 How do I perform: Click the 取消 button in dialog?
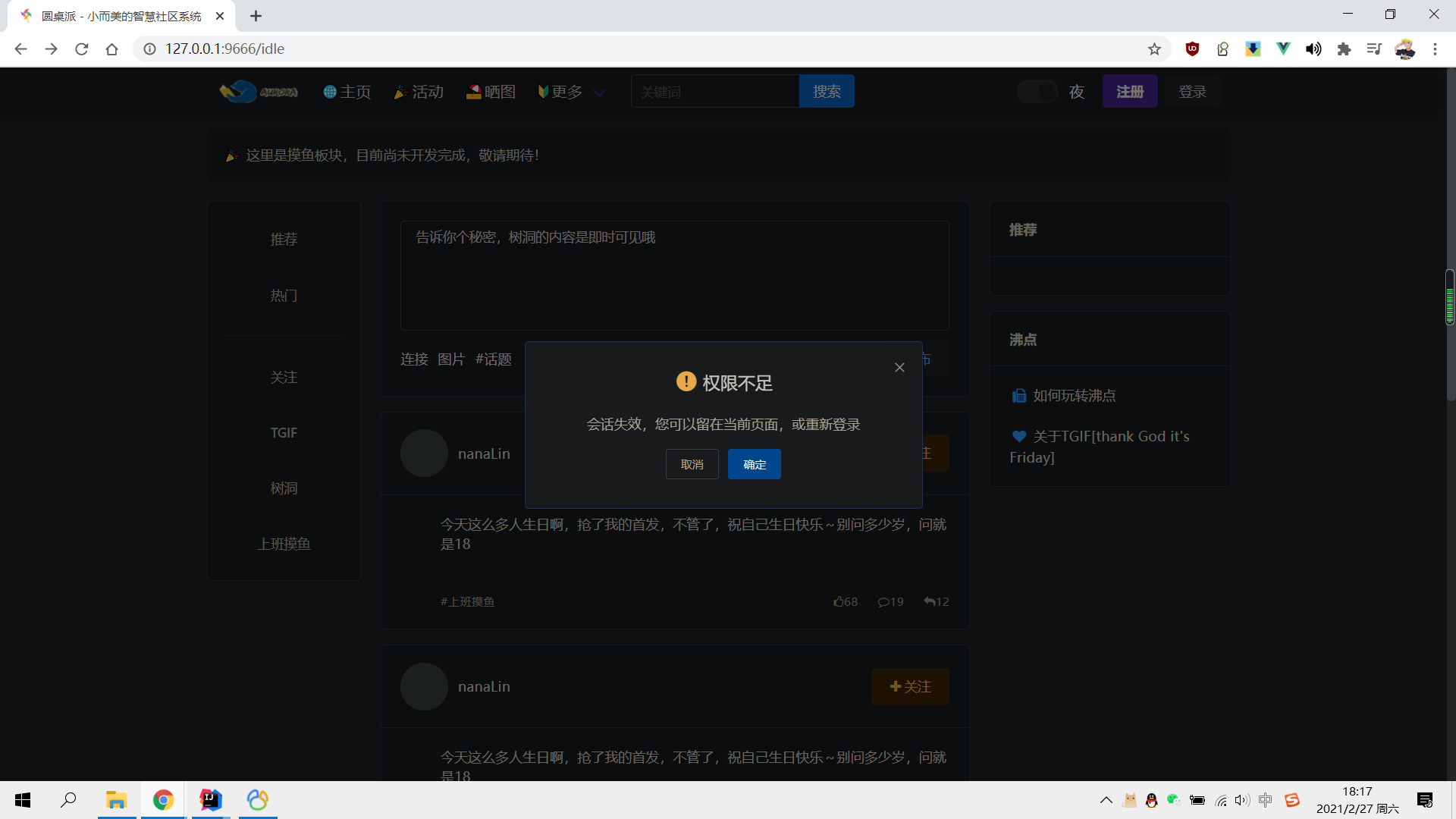pos(692,464)
